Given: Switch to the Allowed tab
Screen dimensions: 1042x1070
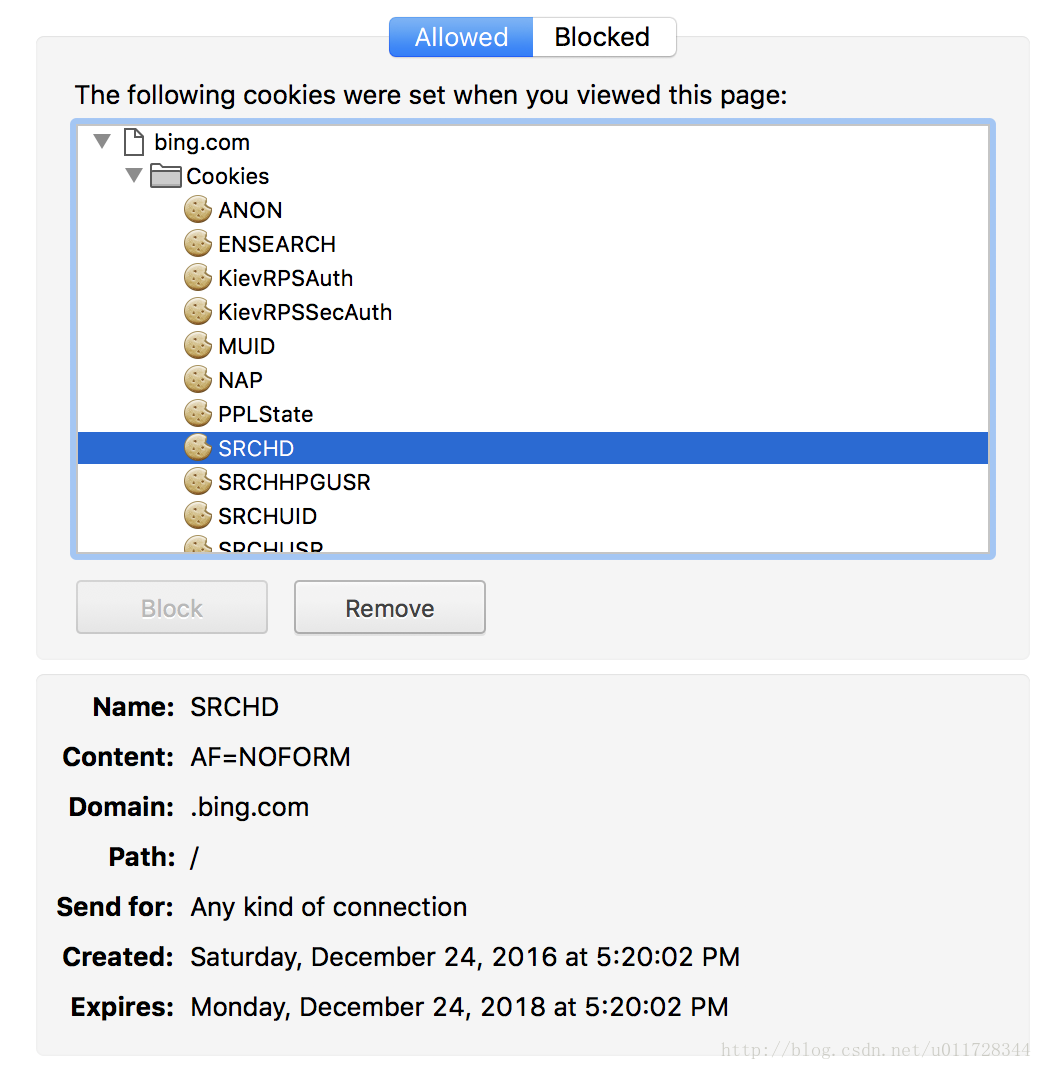Looking at the screenshot, I should tap(461, 37).
